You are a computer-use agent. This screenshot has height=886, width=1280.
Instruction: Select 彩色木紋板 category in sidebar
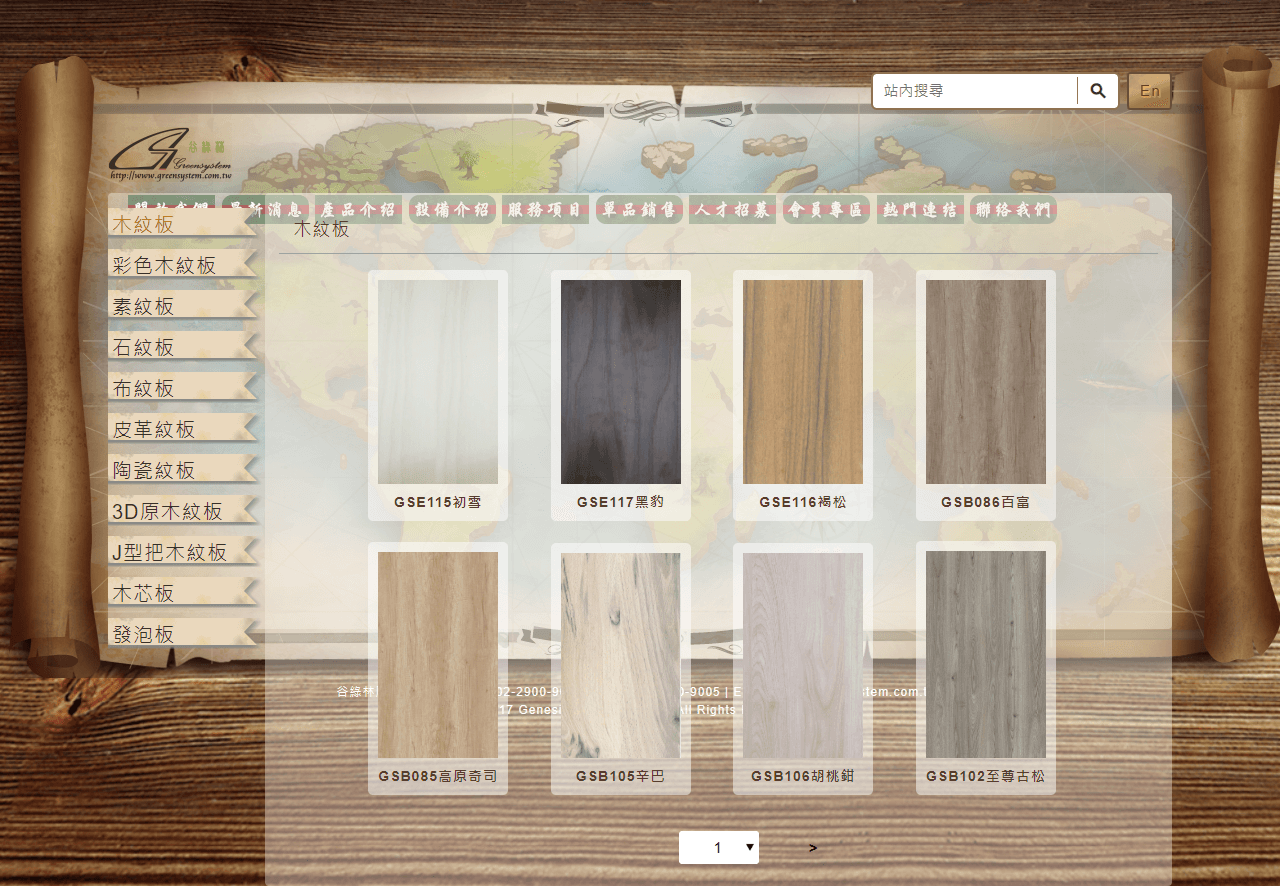click(182, 265)
